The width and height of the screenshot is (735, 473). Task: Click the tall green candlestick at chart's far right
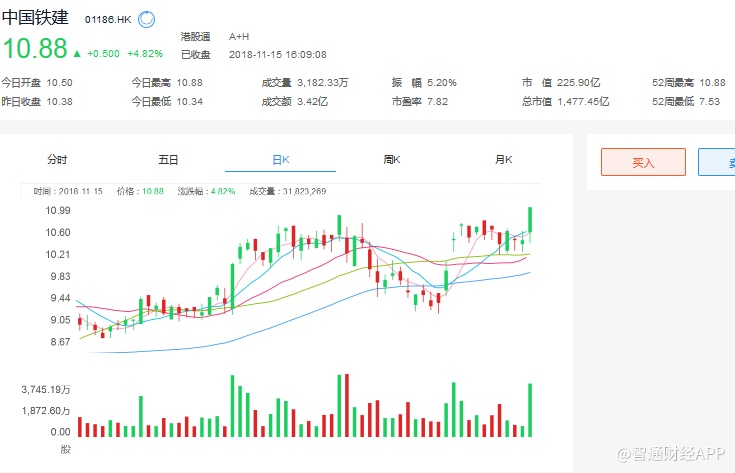(x=530, y=222)
